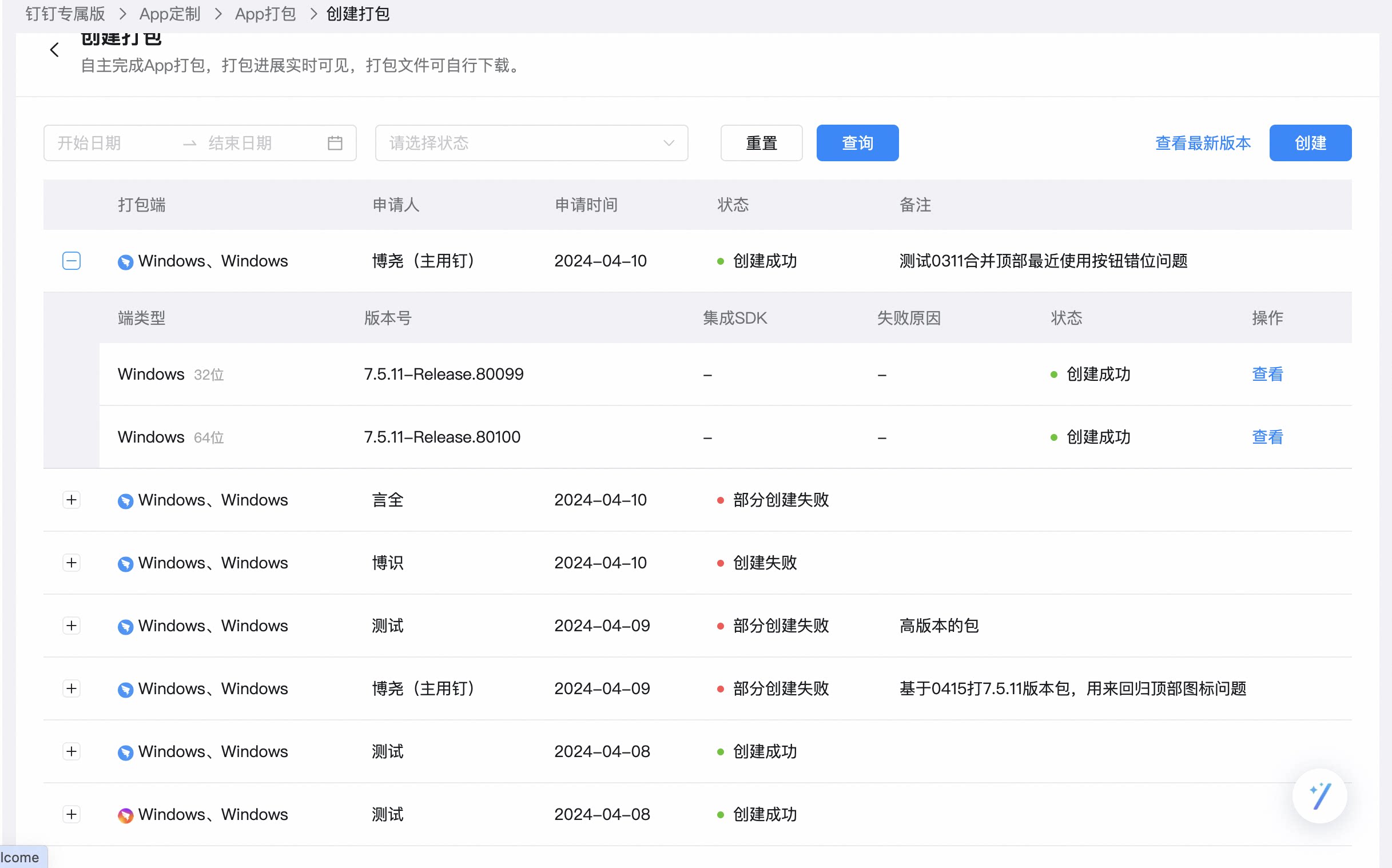The width and height of the screenshot is (1392, 868).
Task: Click the 博识 applicant name
Action: tap(388, 563)
